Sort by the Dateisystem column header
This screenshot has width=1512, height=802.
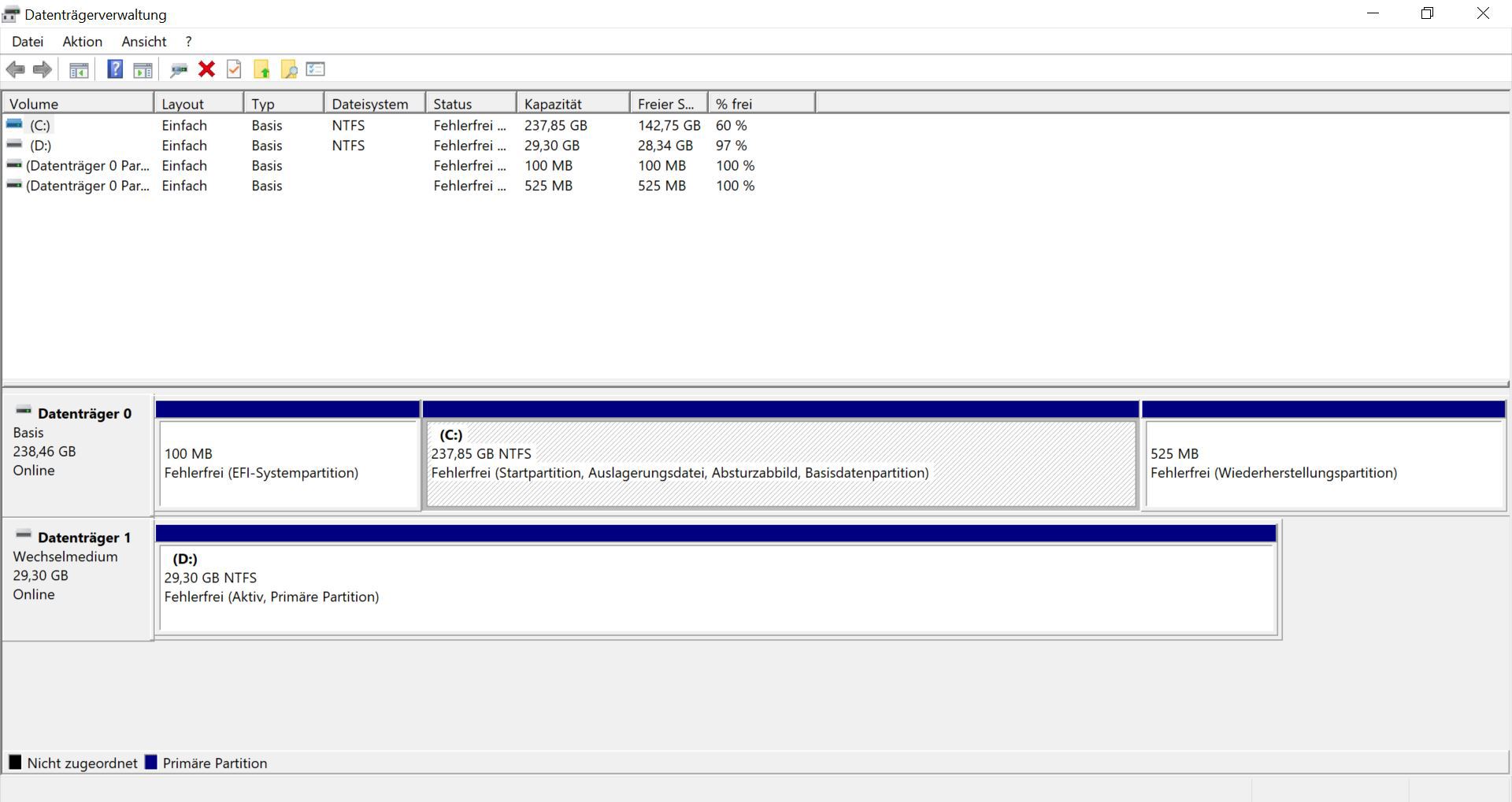[375, 104]
